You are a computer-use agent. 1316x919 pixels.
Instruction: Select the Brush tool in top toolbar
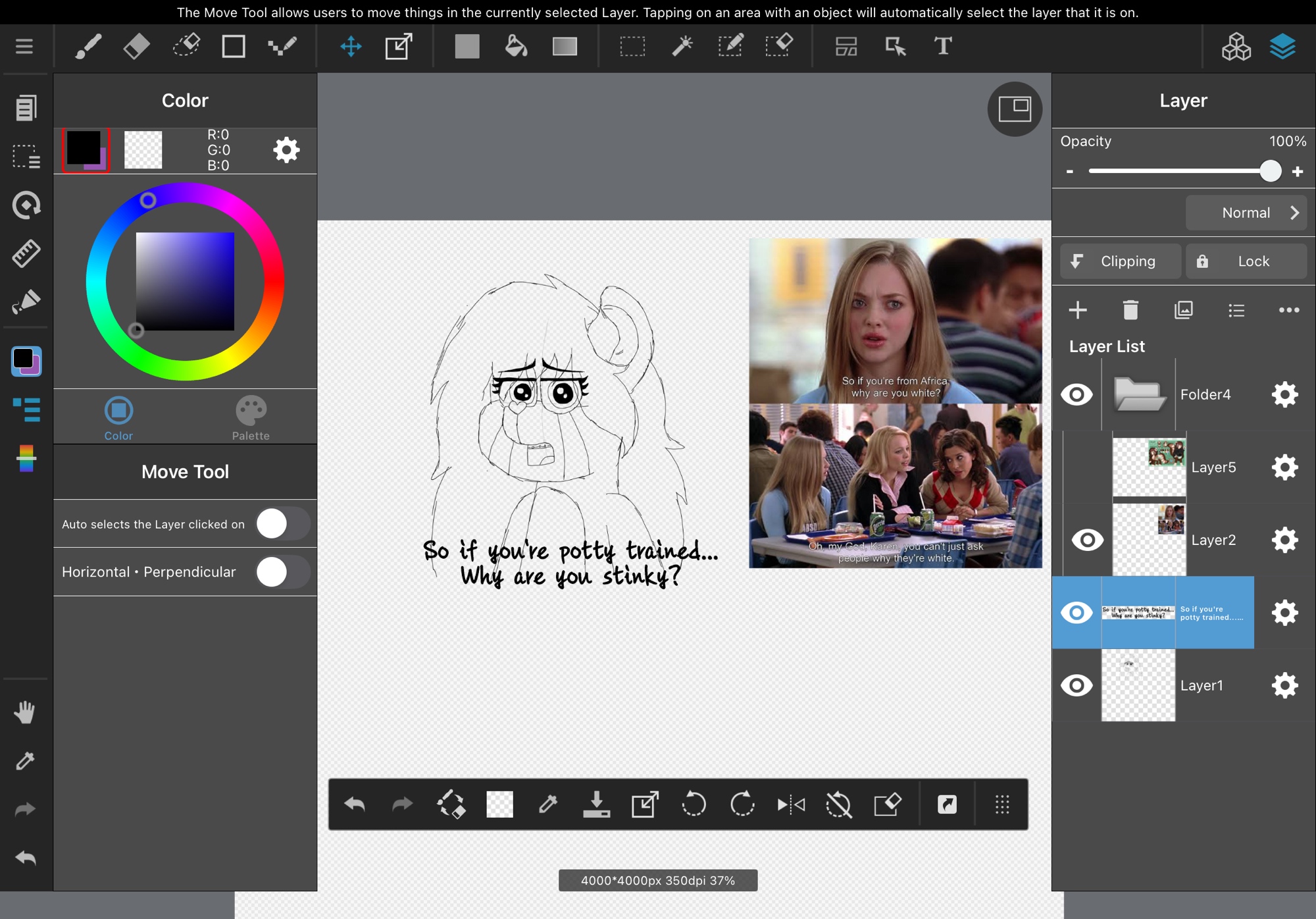tap(88, 47)
